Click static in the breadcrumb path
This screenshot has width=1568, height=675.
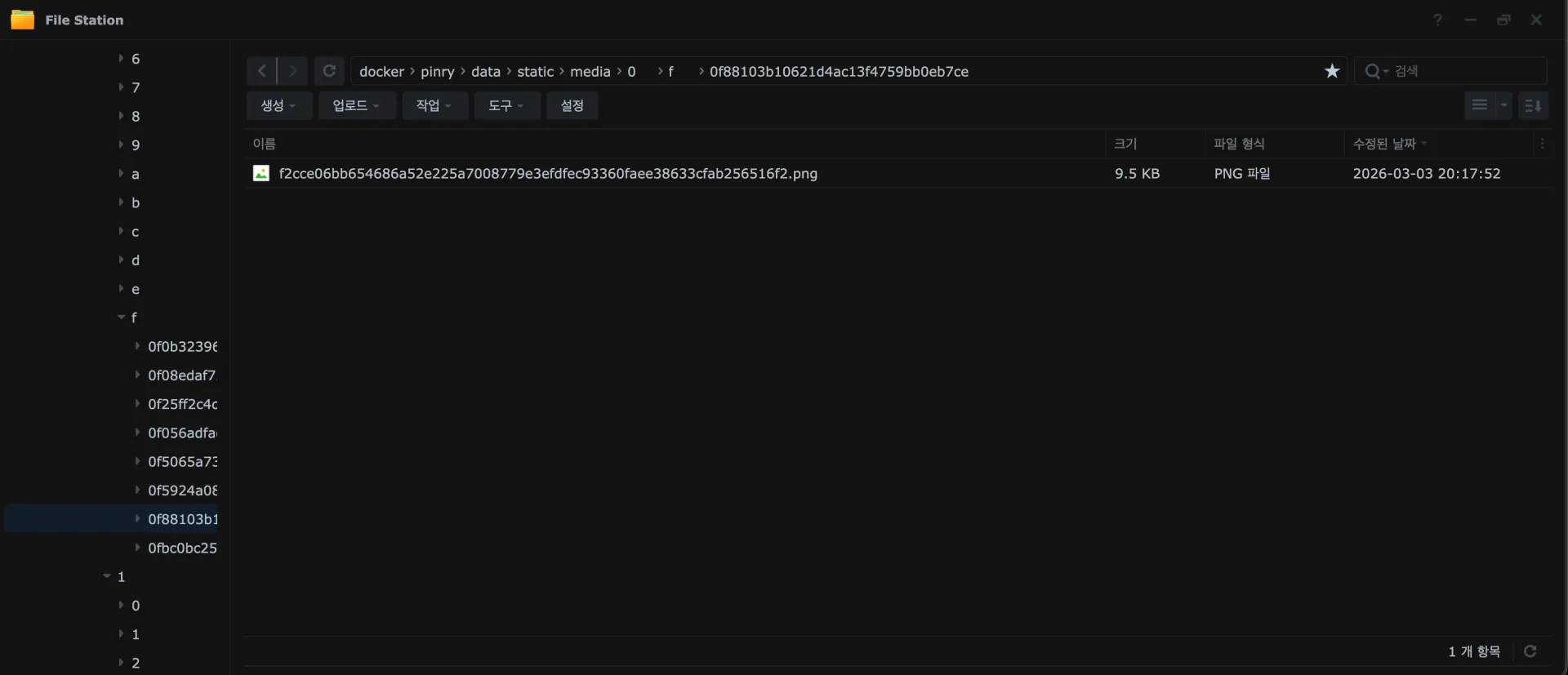(x=535, y=72)
